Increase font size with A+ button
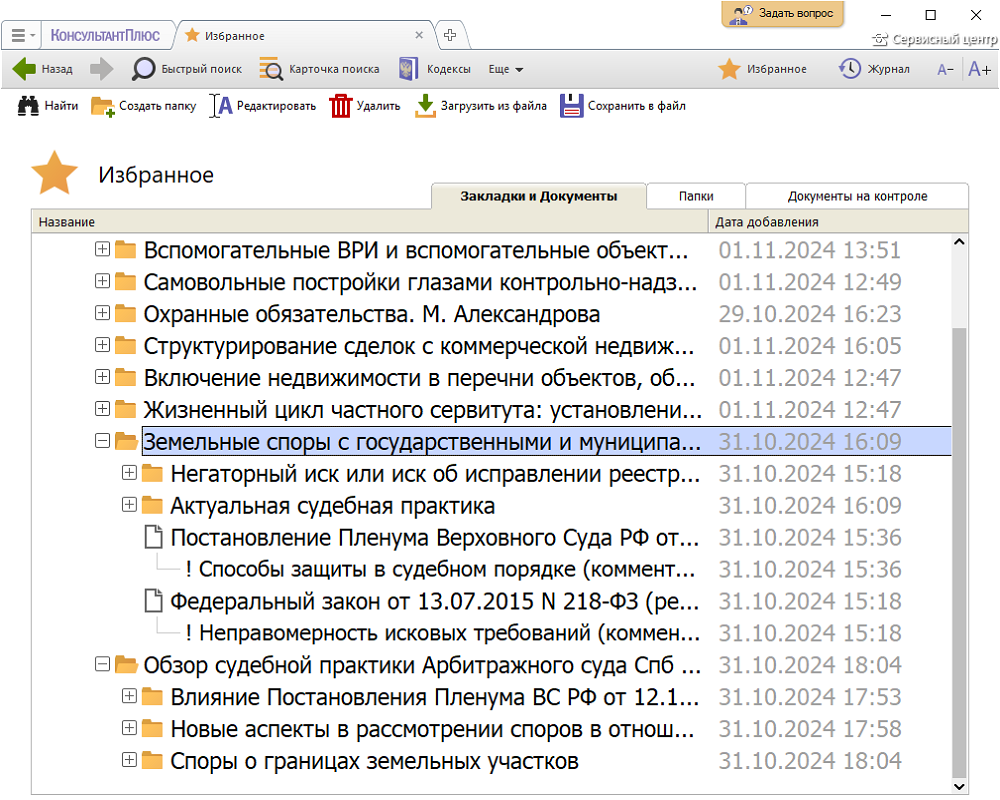 point(979,69)
